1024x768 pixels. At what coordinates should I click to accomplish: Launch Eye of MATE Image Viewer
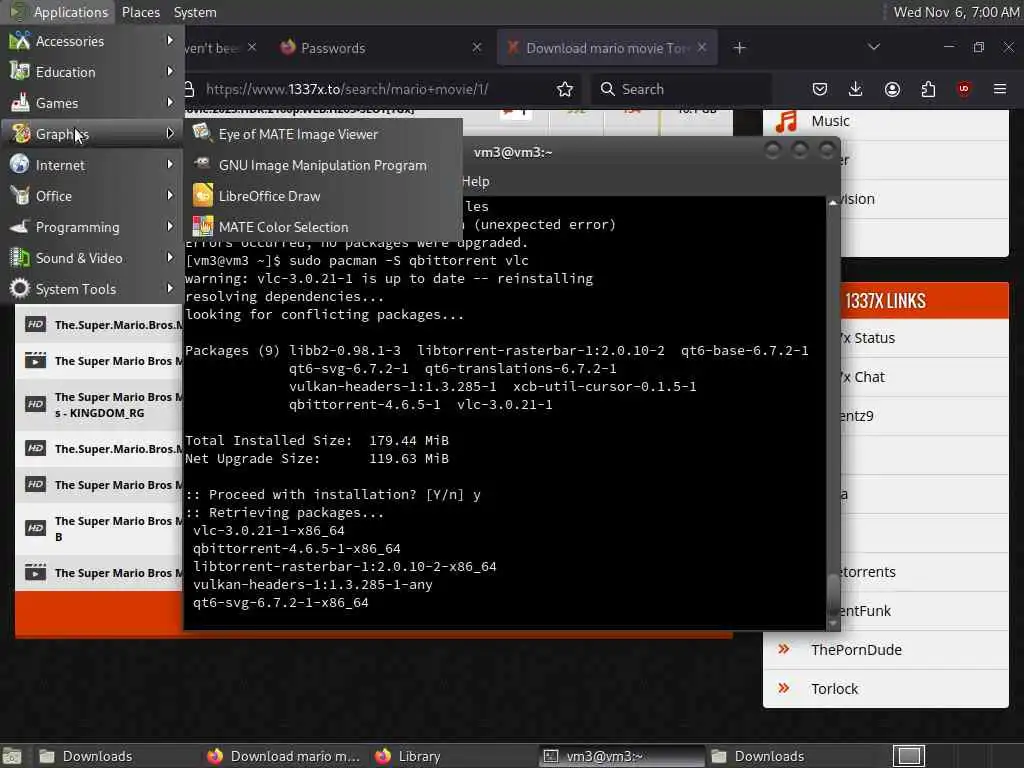click(324, 134)
